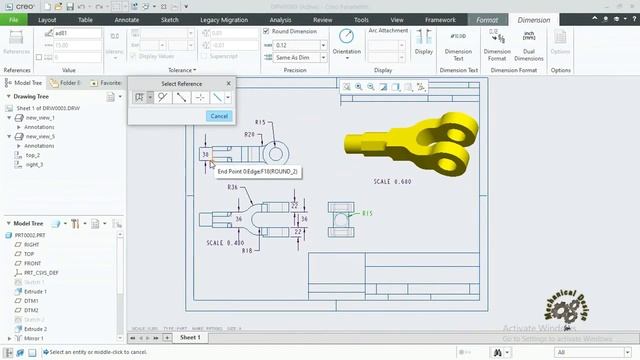This screenshot has width=640, height=360.
Task: Click the Save icon in quick access toolbar
Action: [x=70, y=7]
